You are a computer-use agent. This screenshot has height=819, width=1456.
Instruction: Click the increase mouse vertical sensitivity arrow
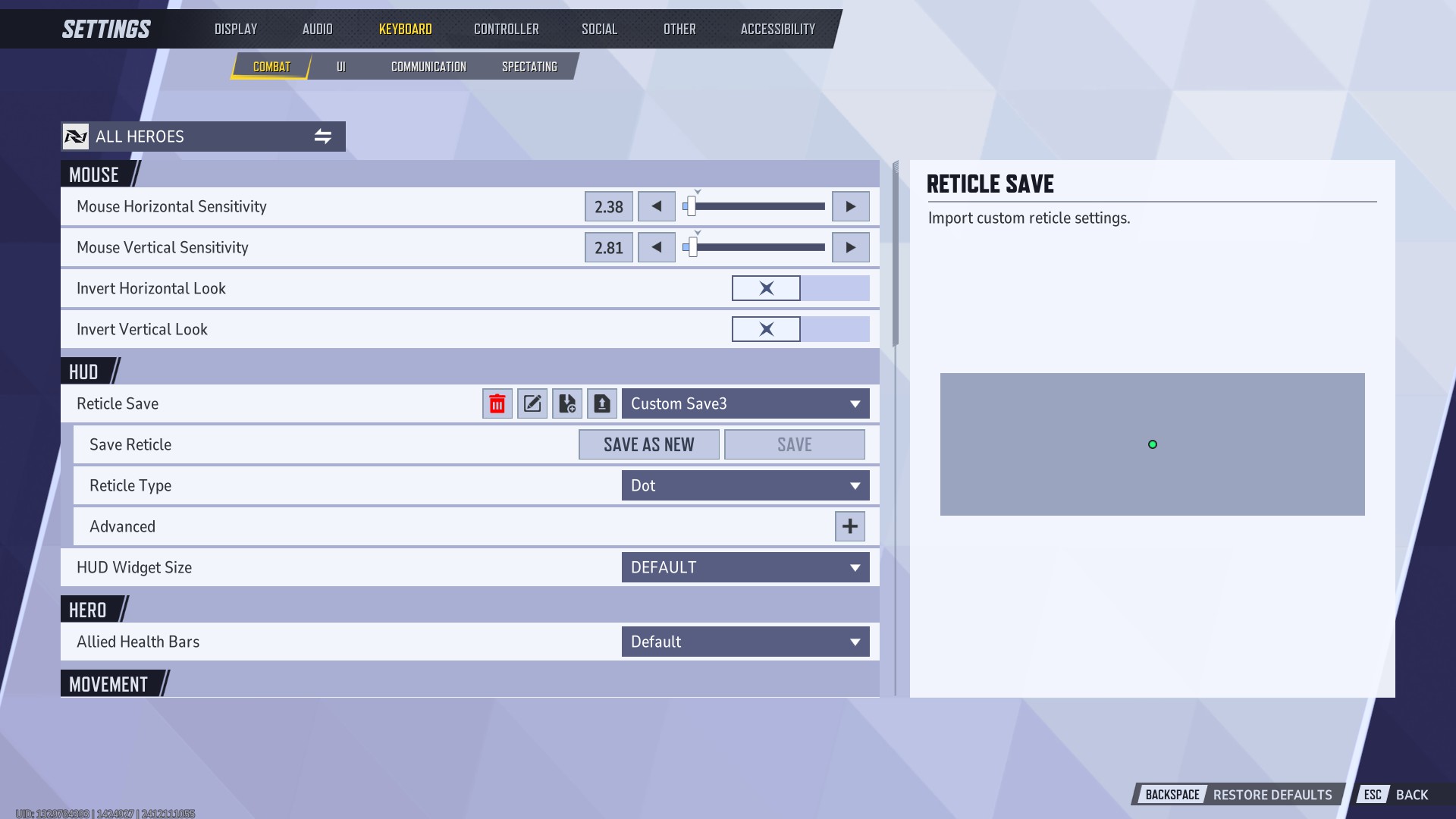coord(849,246)
